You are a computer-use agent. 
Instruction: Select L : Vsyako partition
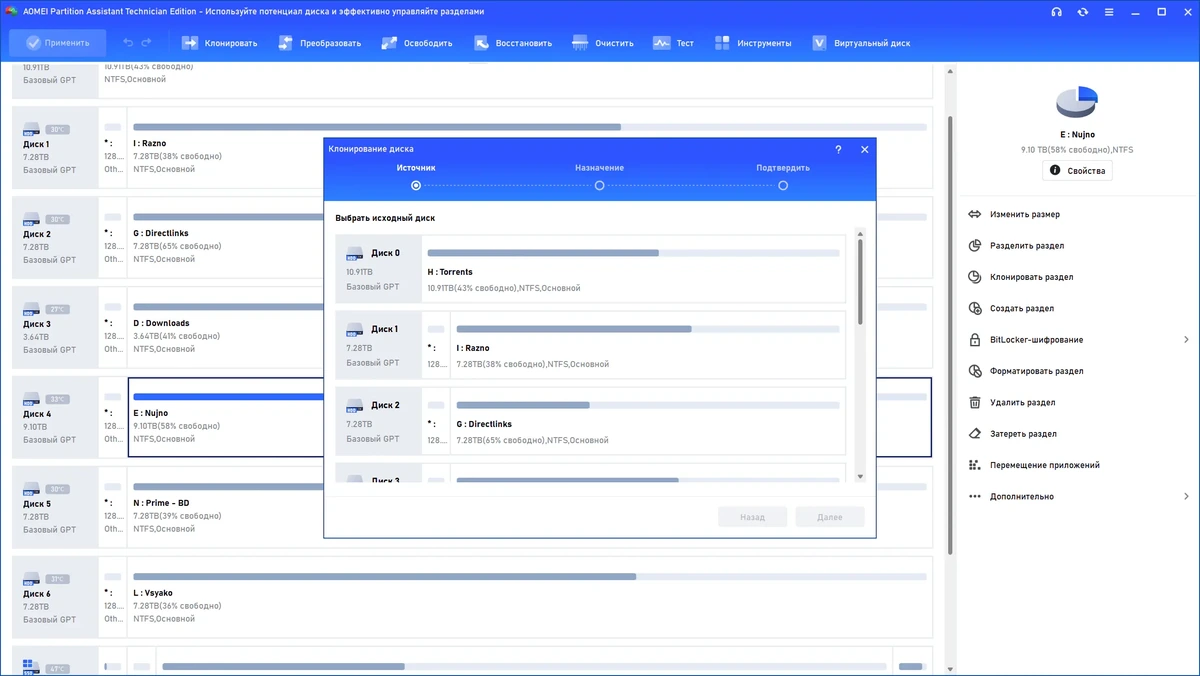(x=530, y=598)
